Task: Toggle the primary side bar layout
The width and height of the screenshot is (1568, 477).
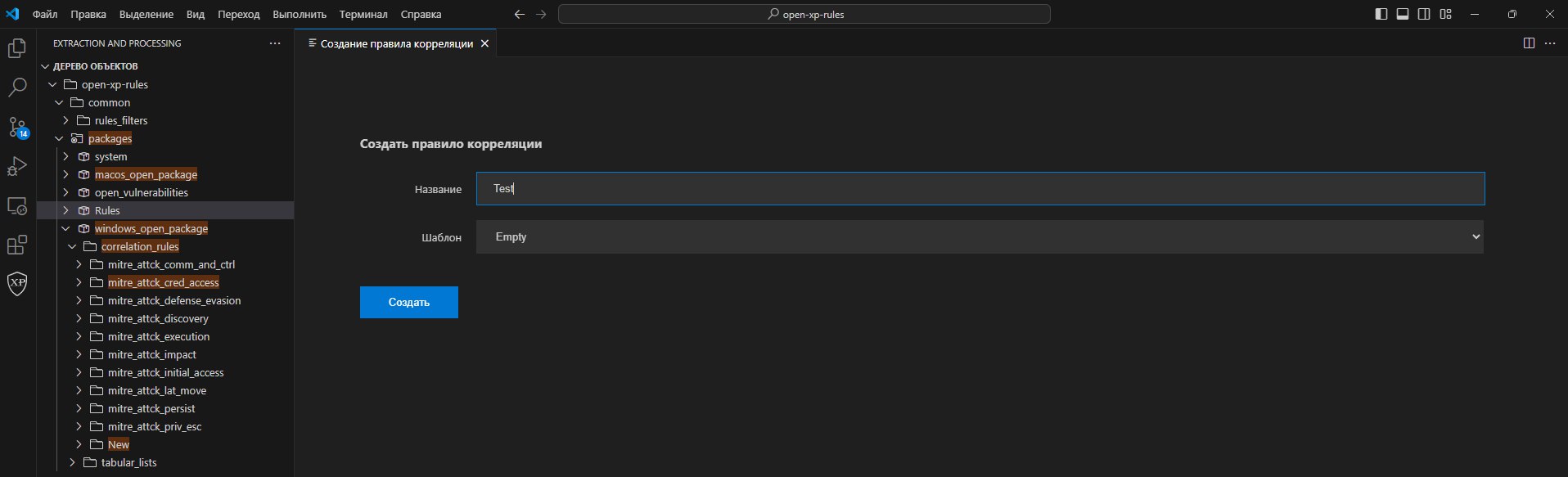Action: 1381,14
